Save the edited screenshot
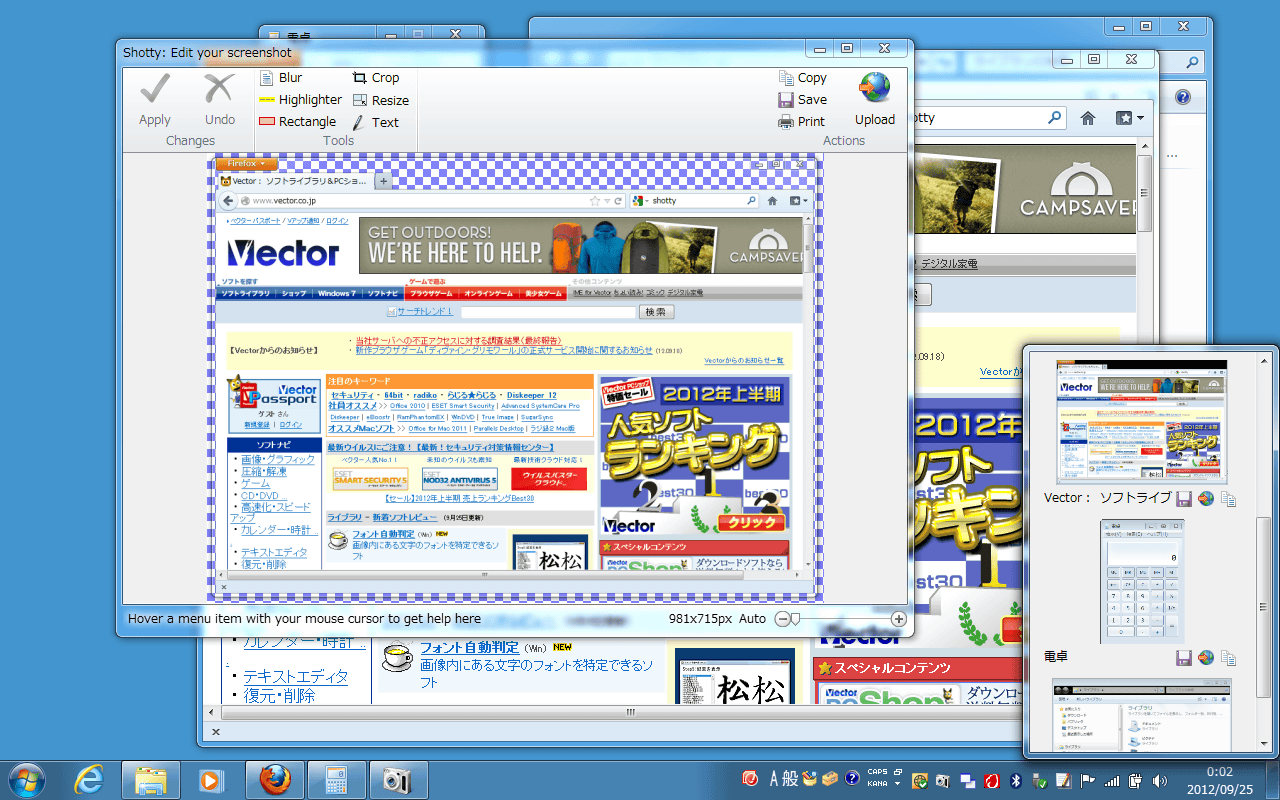Screen dimensions: 1280x800 [803, 99]
